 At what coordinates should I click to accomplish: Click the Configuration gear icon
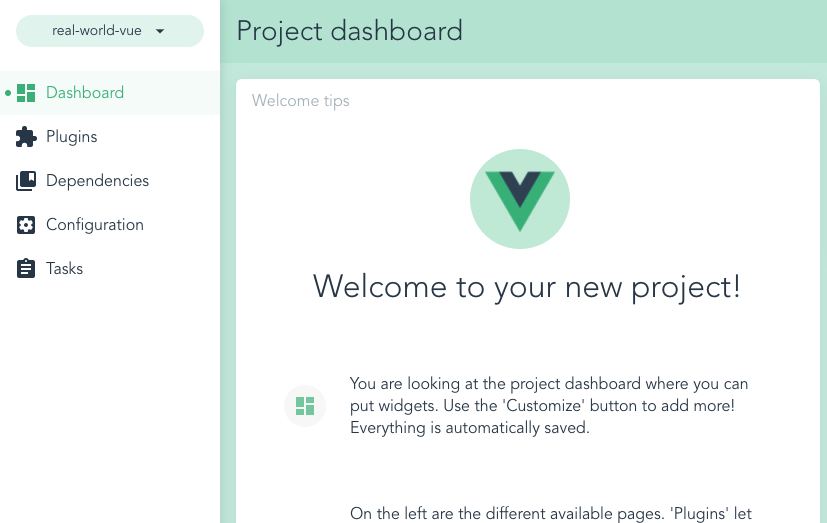[x=27, y=225]
